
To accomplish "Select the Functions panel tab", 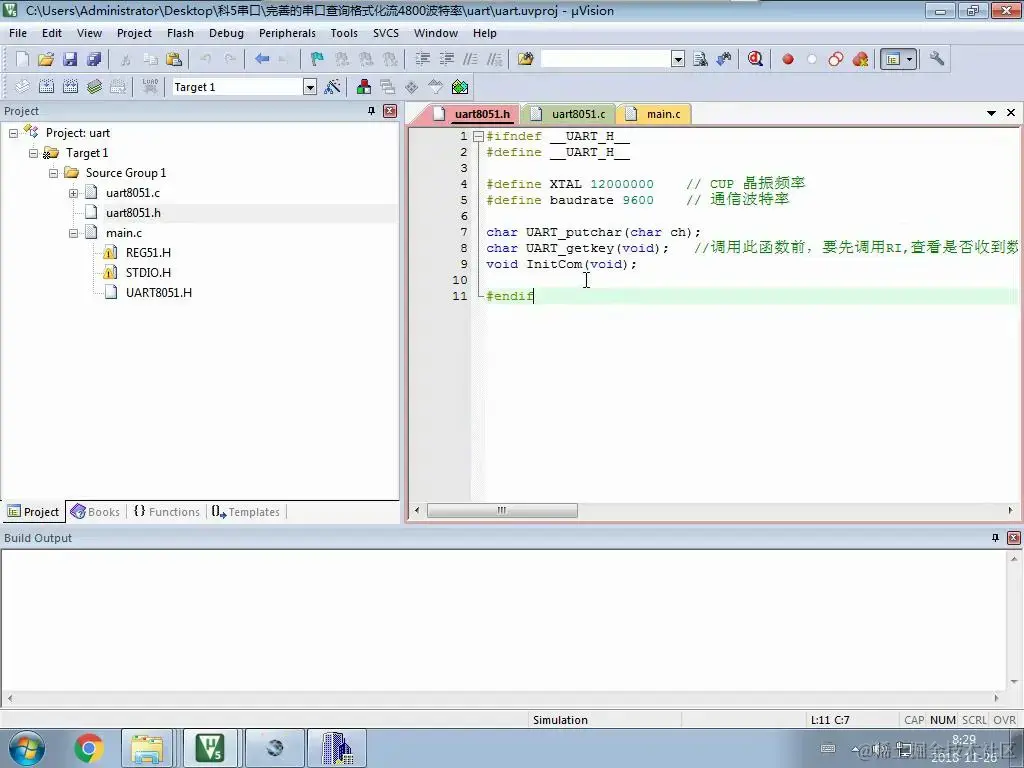I will point(167,512).
